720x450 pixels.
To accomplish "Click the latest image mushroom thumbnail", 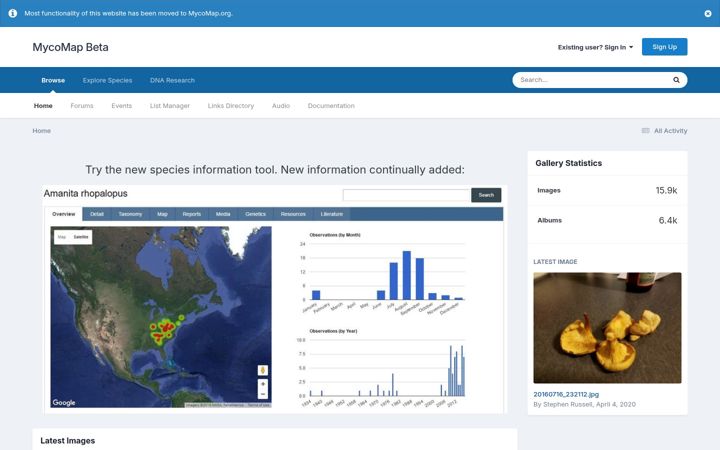I will click(608, 328).
